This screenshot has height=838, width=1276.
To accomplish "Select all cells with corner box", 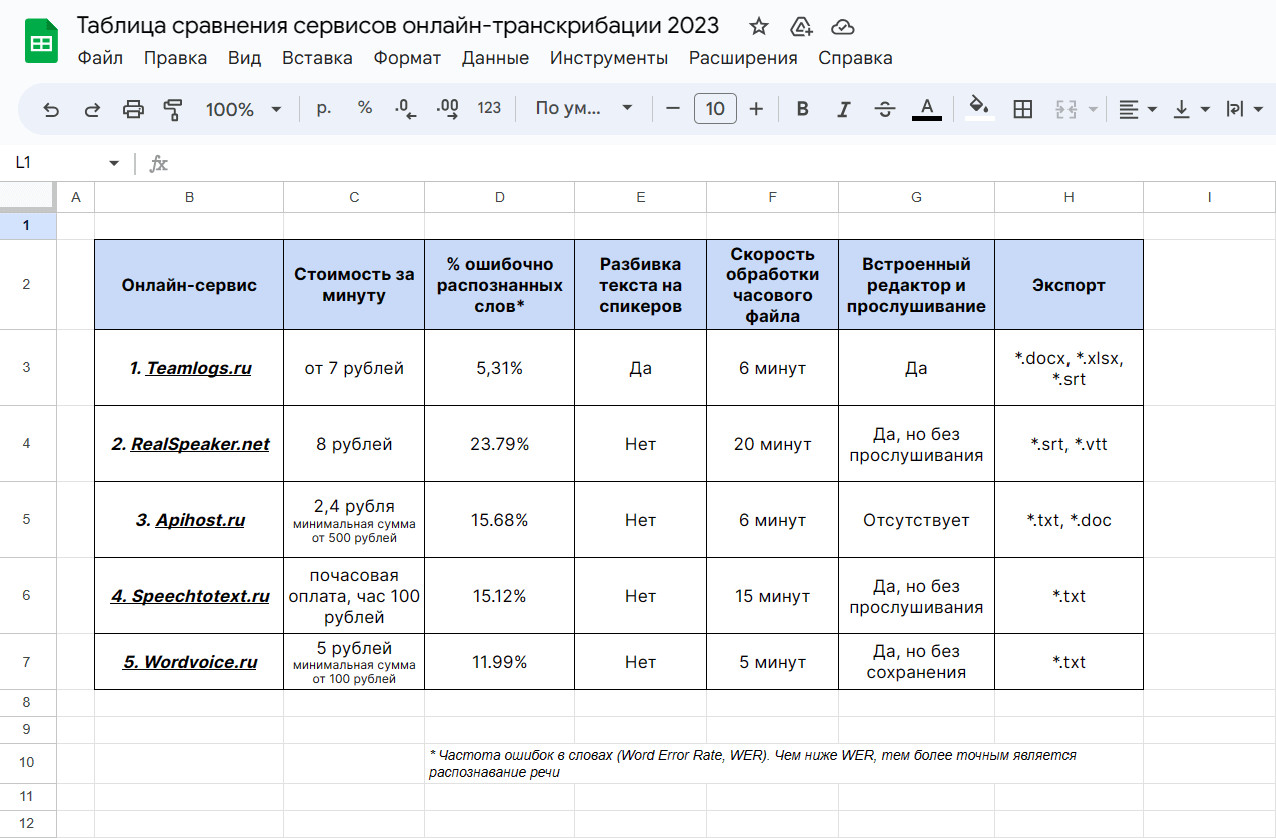I will [x=27, y=197].
